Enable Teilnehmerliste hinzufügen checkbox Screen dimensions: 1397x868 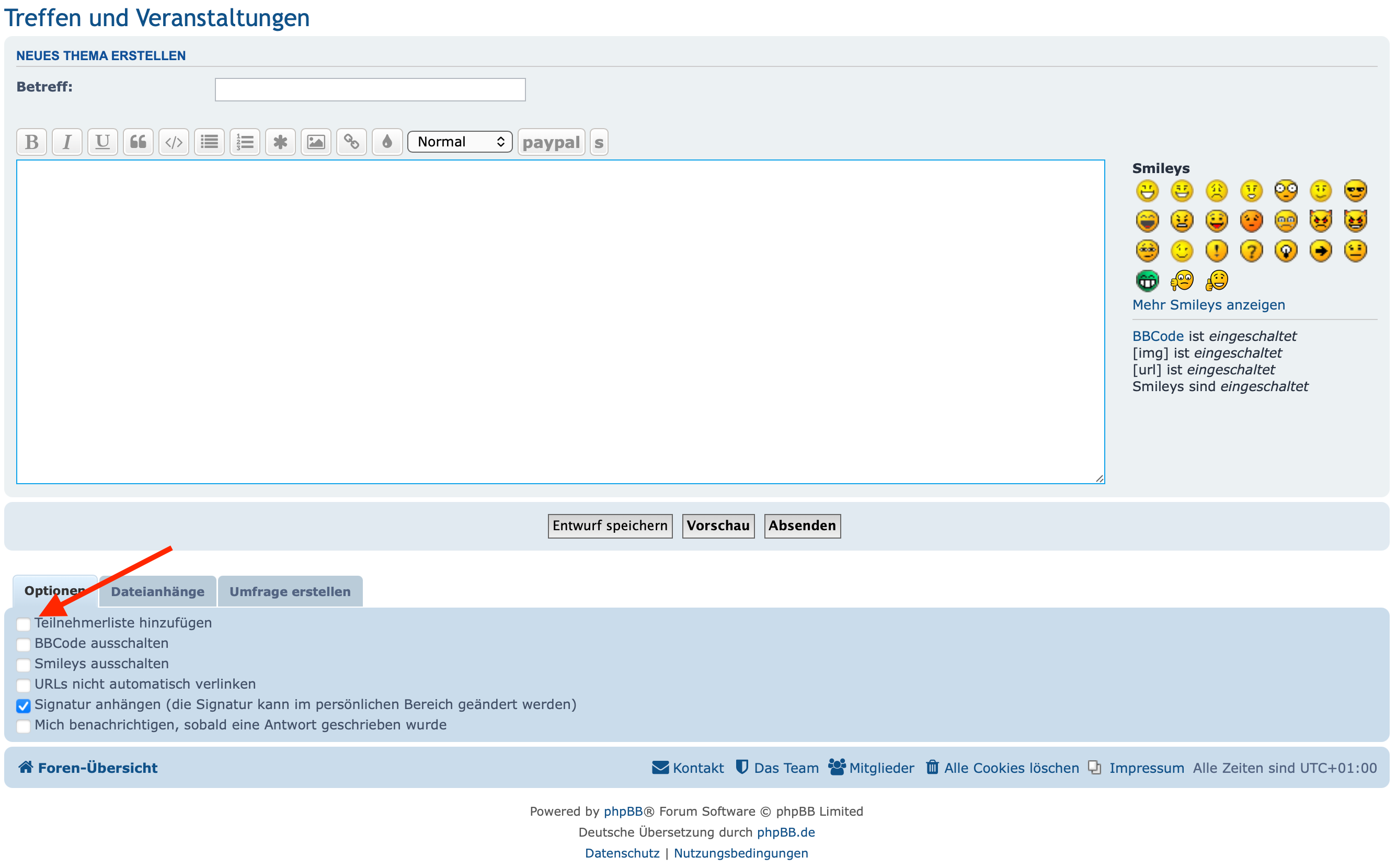pos(24,624)
